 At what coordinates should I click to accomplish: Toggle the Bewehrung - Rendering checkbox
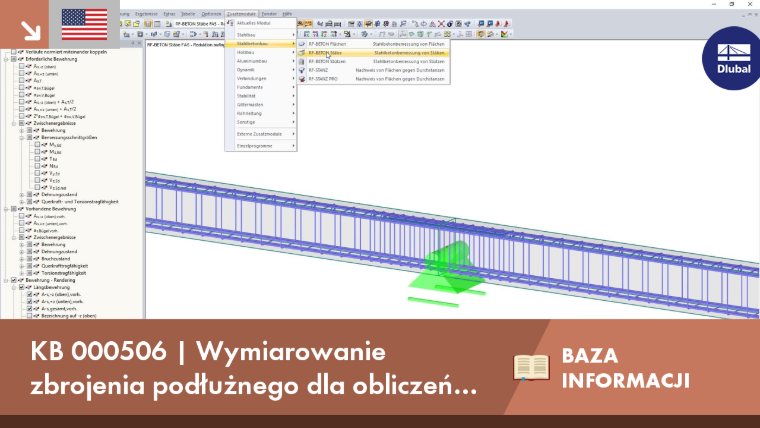point(14,280)
